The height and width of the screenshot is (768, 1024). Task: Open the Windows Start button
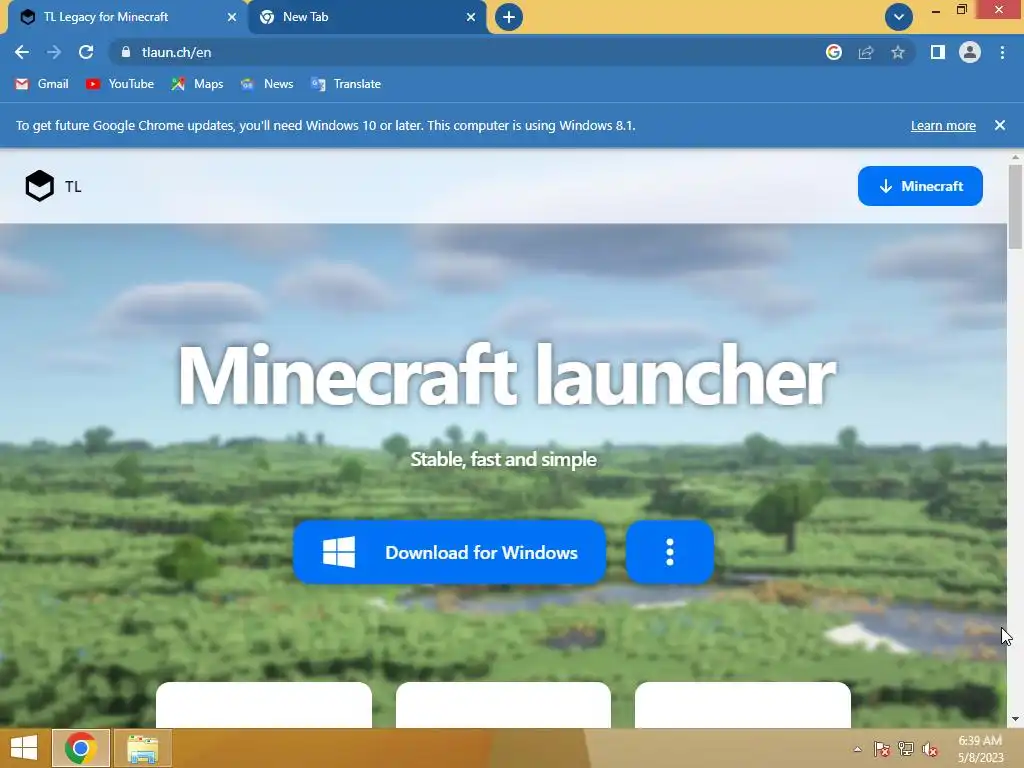point(24,748)
